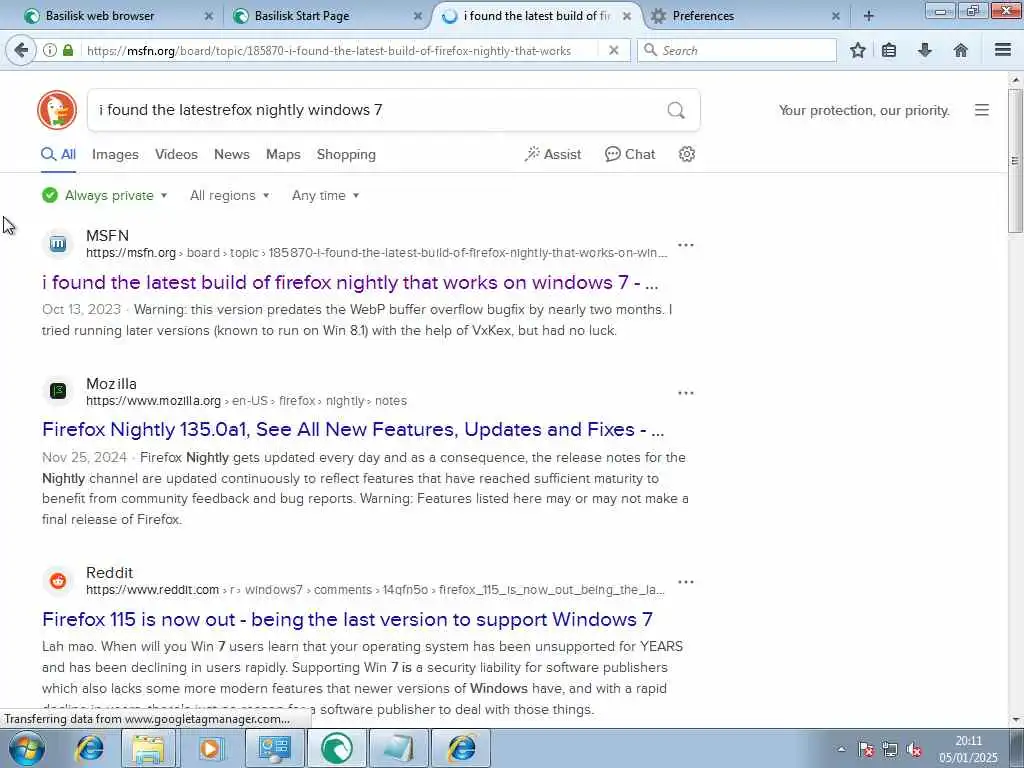Open search settings gear icon
1024x768 pixels.
[x=686, y=154]
